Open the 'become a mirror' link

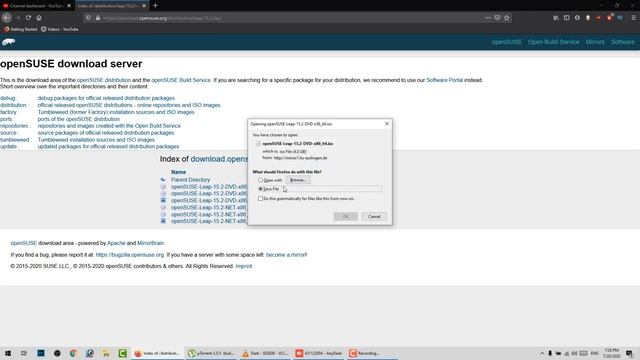(x=286, y=255)
